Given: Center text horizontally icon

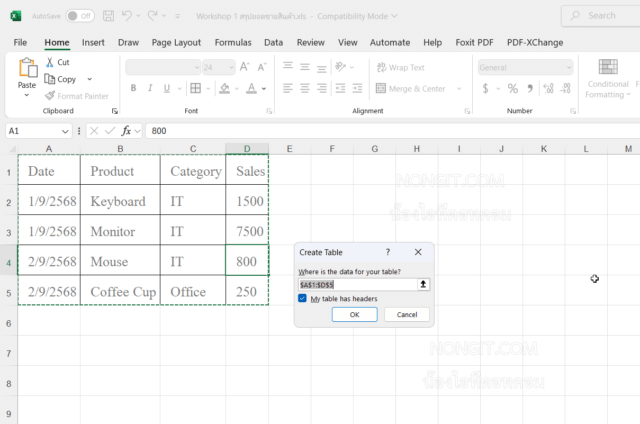Looking at the screenshot, I should (x=304, y=88).
